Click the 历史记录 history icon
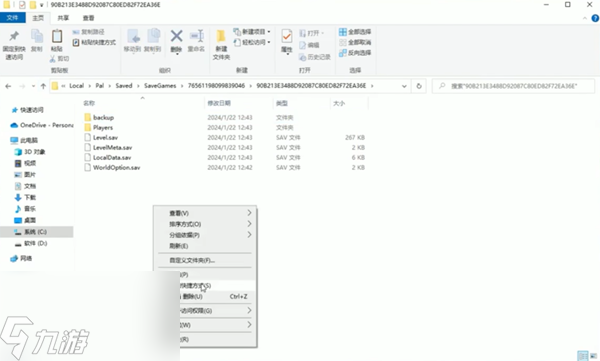The height and width of the screenshot is (361, 600). tap(303, 57)
